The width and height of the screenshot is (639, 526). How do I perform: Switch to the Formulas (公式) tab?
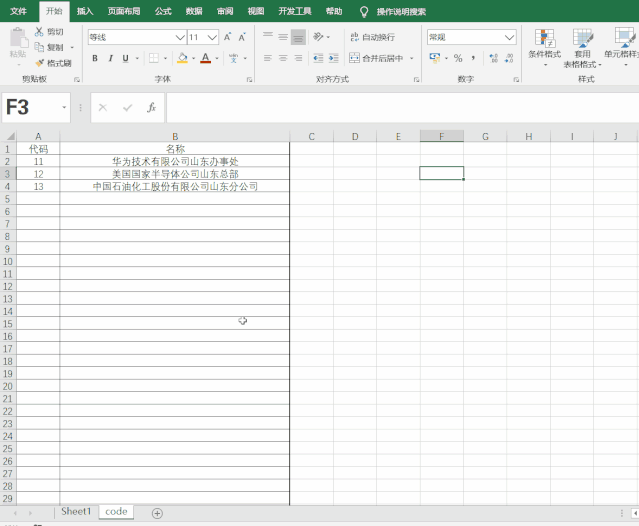(163, 11)
